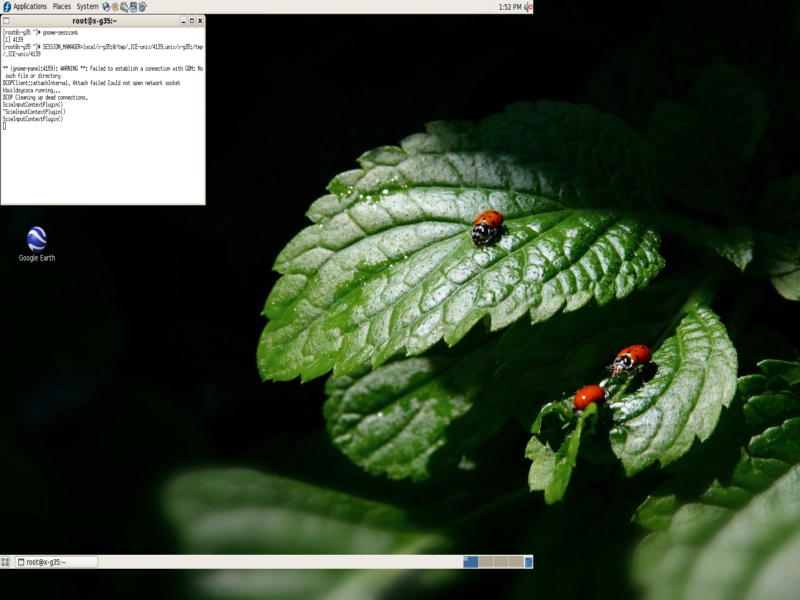Screen dimensions: 800x600
Task: Launch the email client launcher icon
Action: tap(115, 7)
